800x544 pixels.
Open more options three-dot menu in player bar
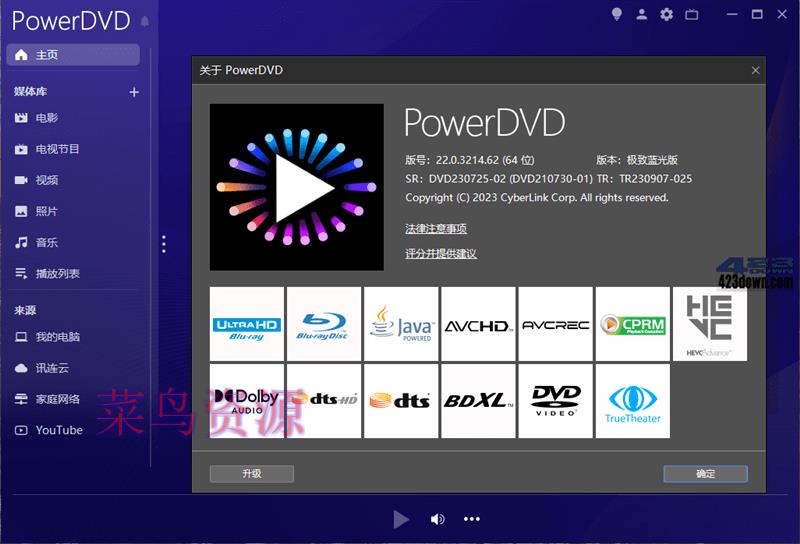[x=471, y=519]
